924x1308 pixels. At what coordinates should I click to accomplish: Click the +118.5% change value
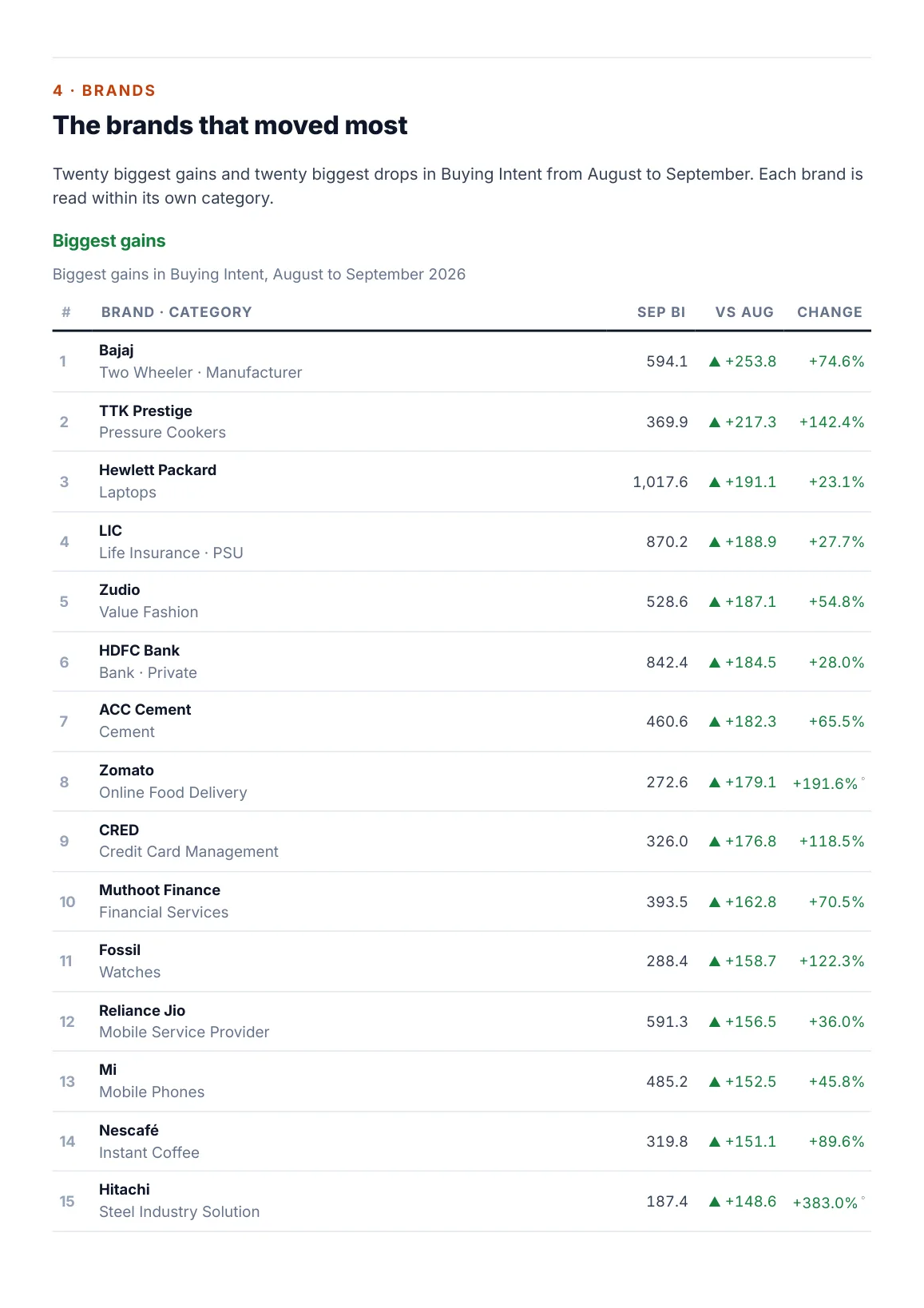(x=831, y=842)
